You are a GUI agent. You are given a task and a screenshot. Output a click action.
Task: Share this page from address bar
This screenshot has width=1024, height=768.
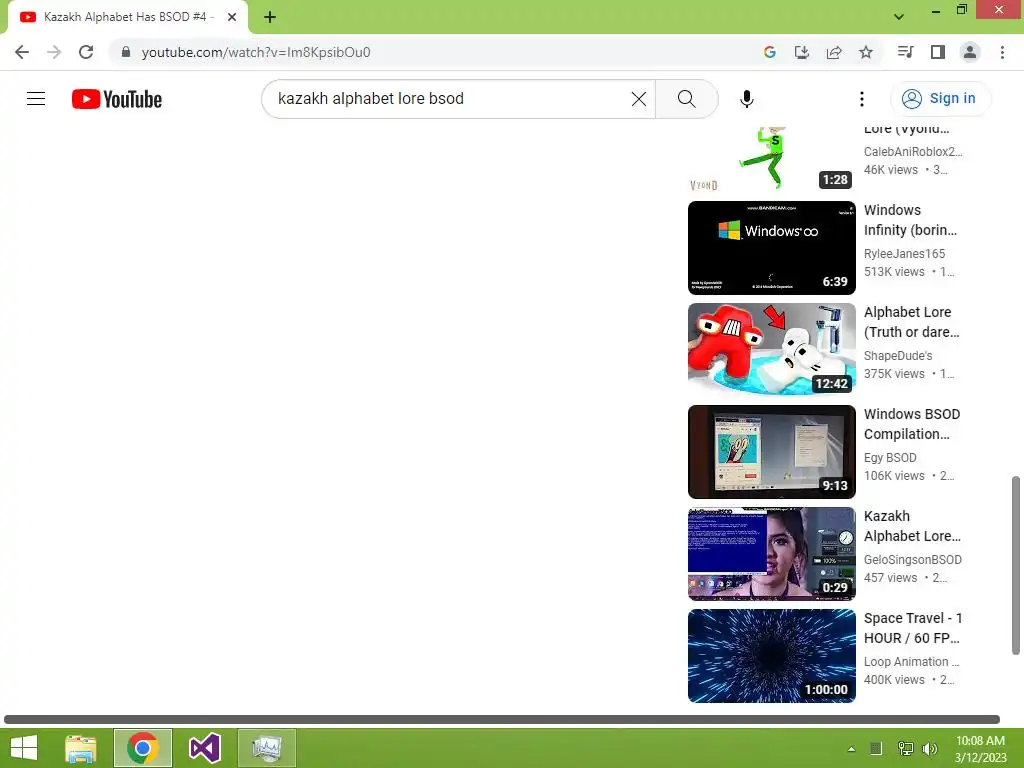[834, 52]
